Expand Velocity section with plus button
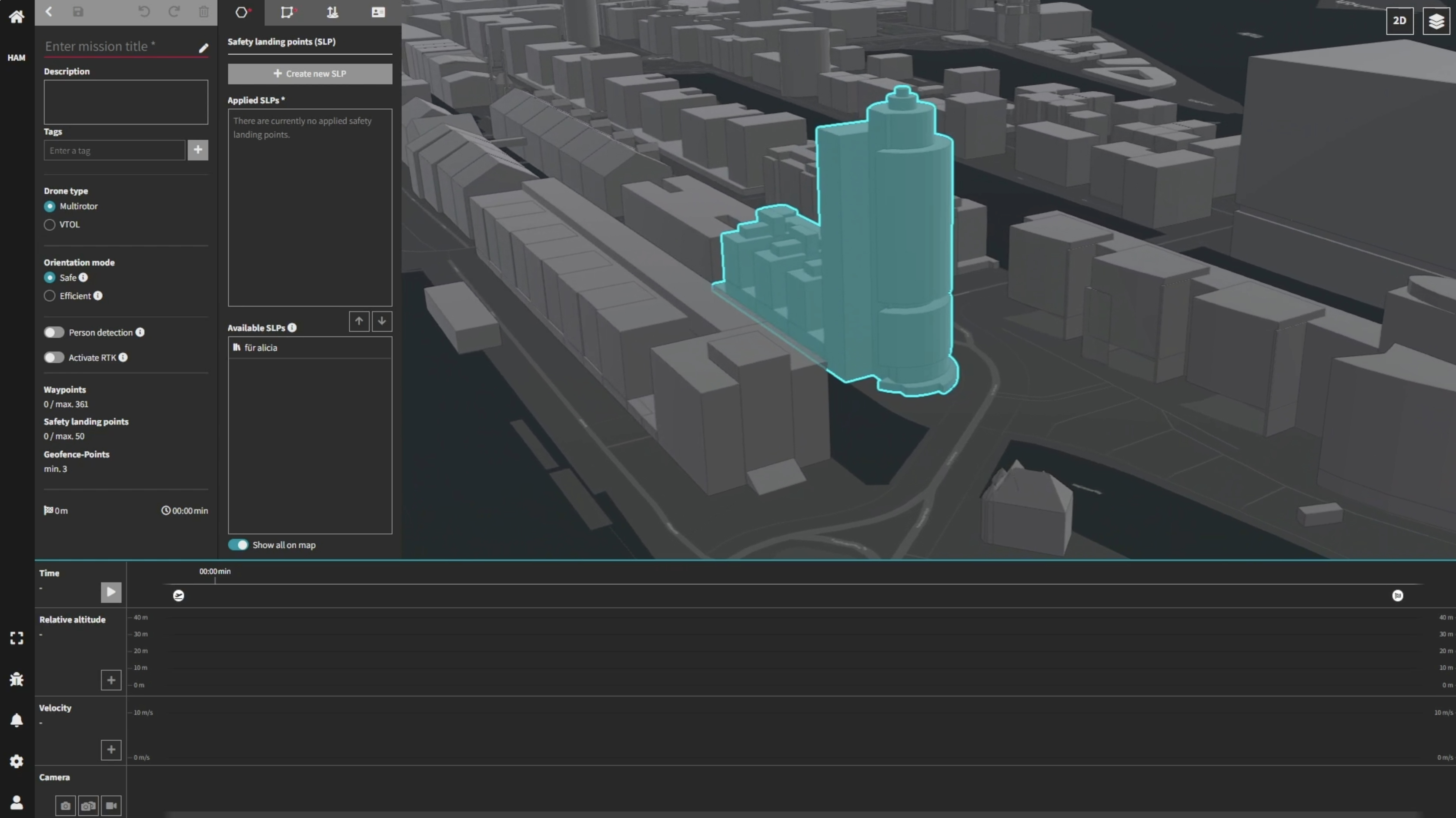Screen dimensions: 1456x818 [111, 750]
